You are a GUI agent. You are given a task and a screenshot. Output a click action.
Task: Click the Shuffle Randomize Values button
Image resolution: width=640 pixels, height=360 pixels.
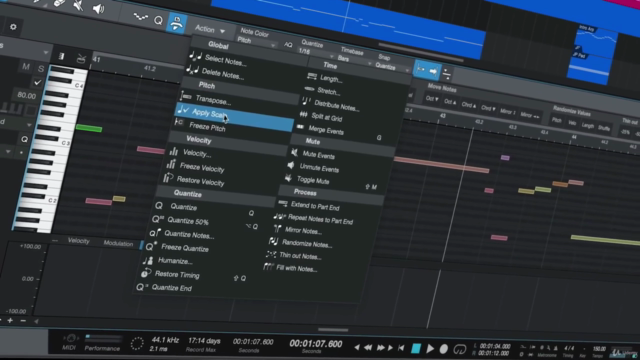tap(604, 128)
